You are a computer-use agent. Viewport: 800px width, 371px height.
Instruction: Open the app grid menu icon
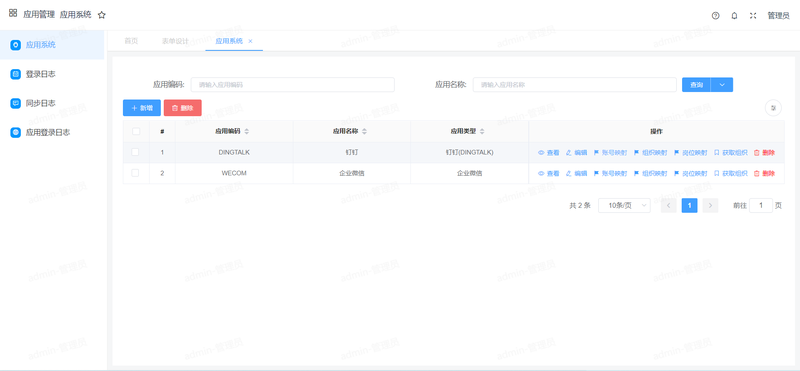(x=13, y=13)
